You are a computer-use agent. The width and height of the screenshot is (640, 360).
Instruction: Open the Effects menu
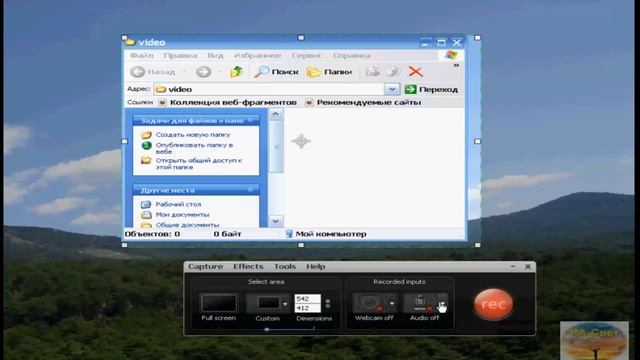248,267
